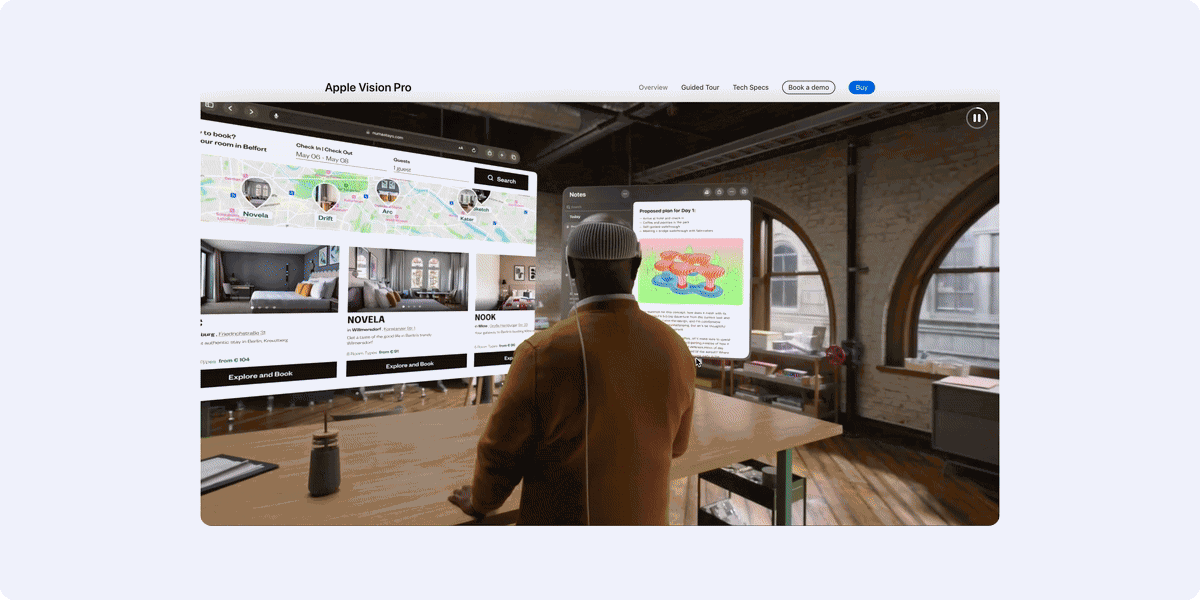
Task: Click the more options ellipsis button in Notes
Action: 625,193
